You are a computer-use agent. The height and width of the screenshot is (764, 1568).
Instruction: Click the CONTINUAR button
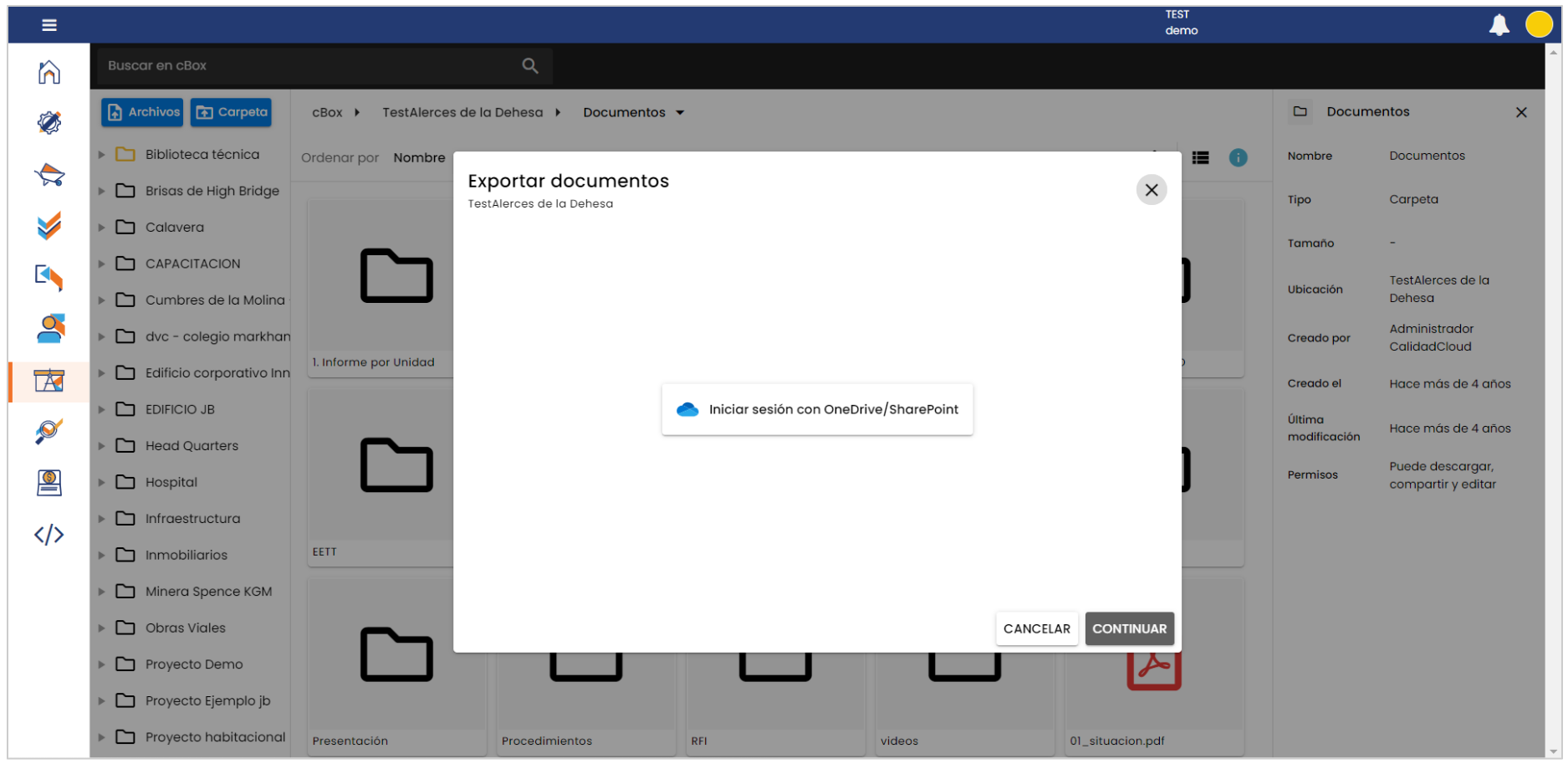point(1130,628)
